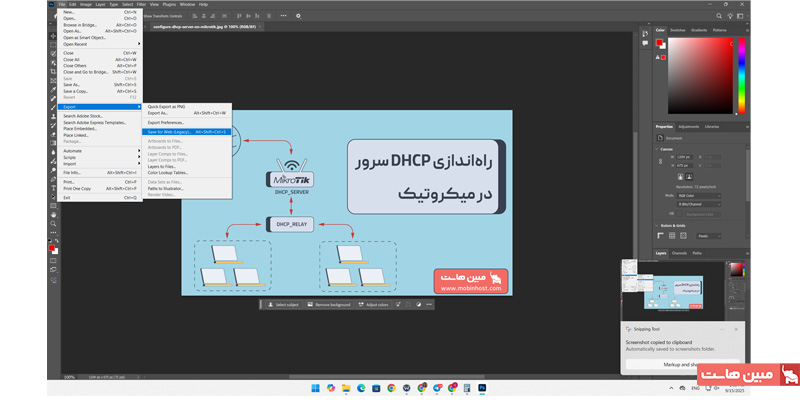Click the Photoshop icon in taskbar
Screen dimensions: 800x400
[481, 388]
